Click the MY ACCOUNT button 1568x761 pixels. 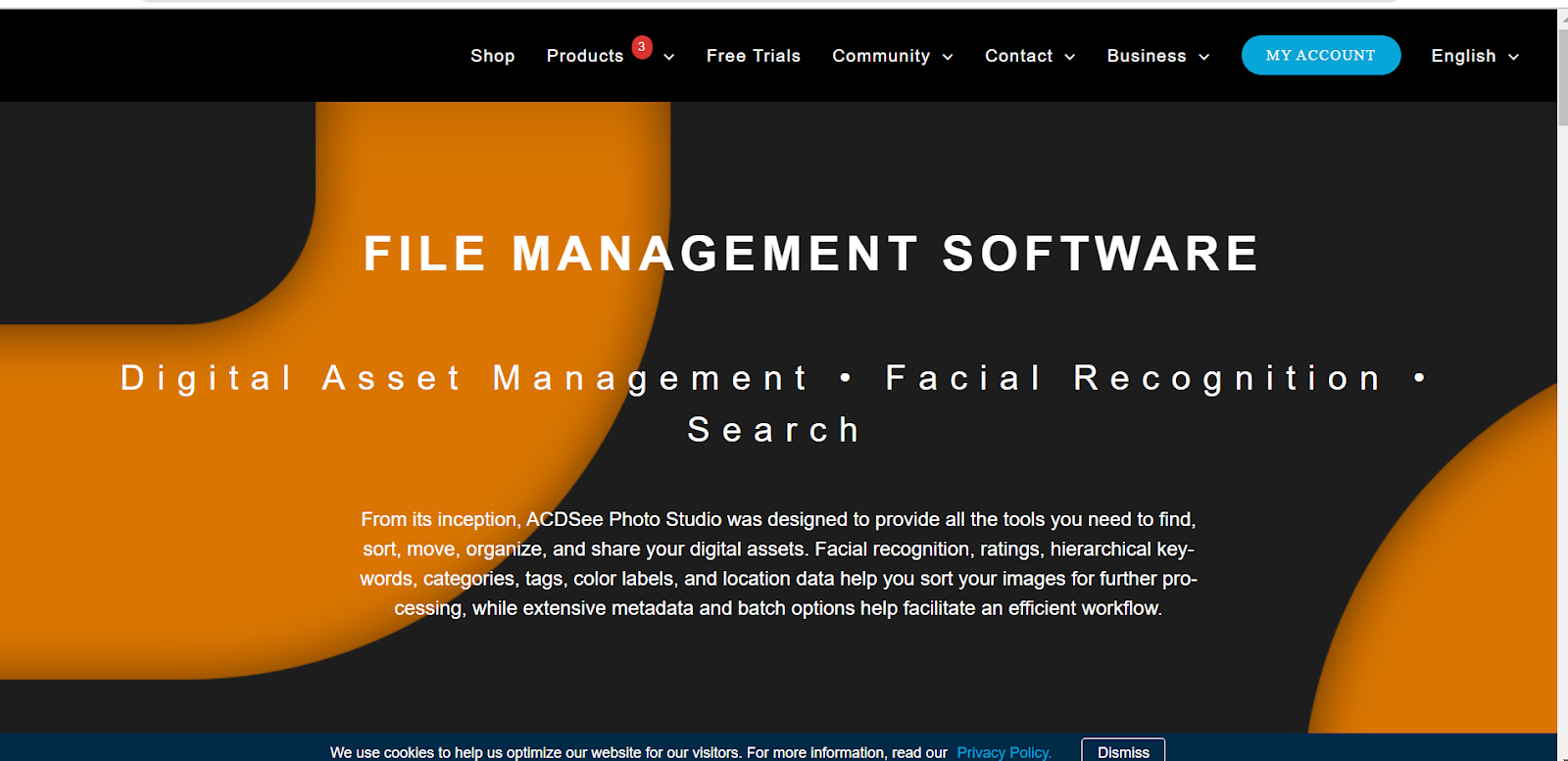tap(1321, 55)
